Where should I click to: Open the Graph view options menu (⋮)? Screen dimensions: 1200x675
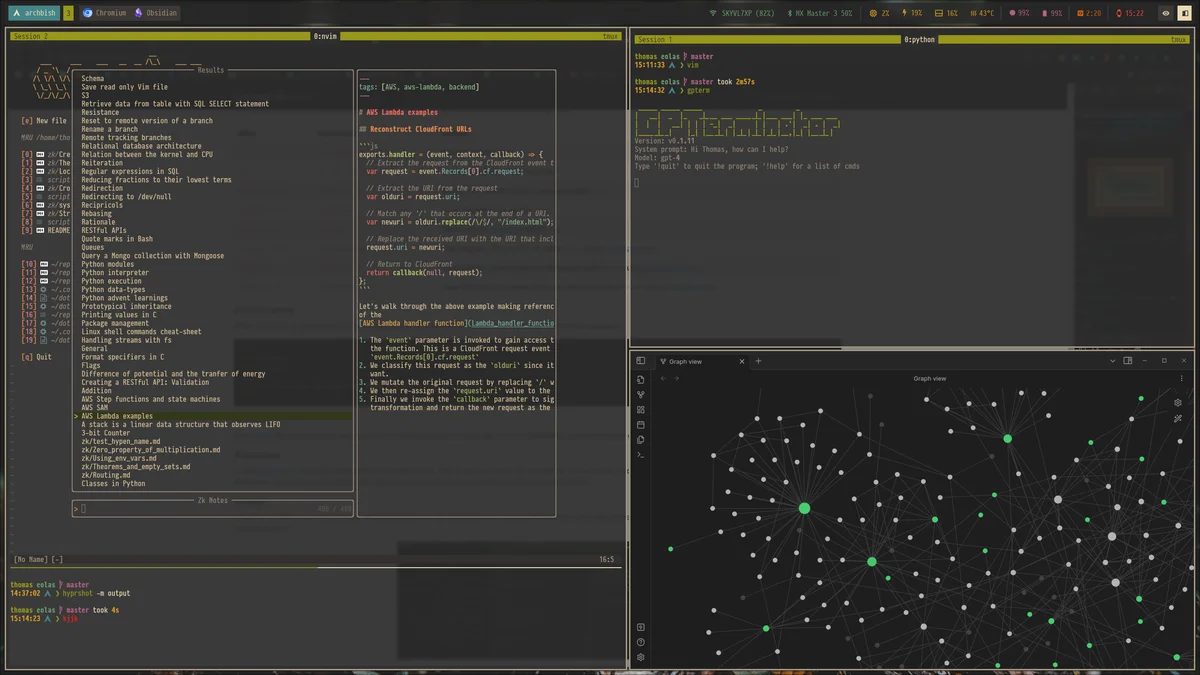click(1181, 379)
